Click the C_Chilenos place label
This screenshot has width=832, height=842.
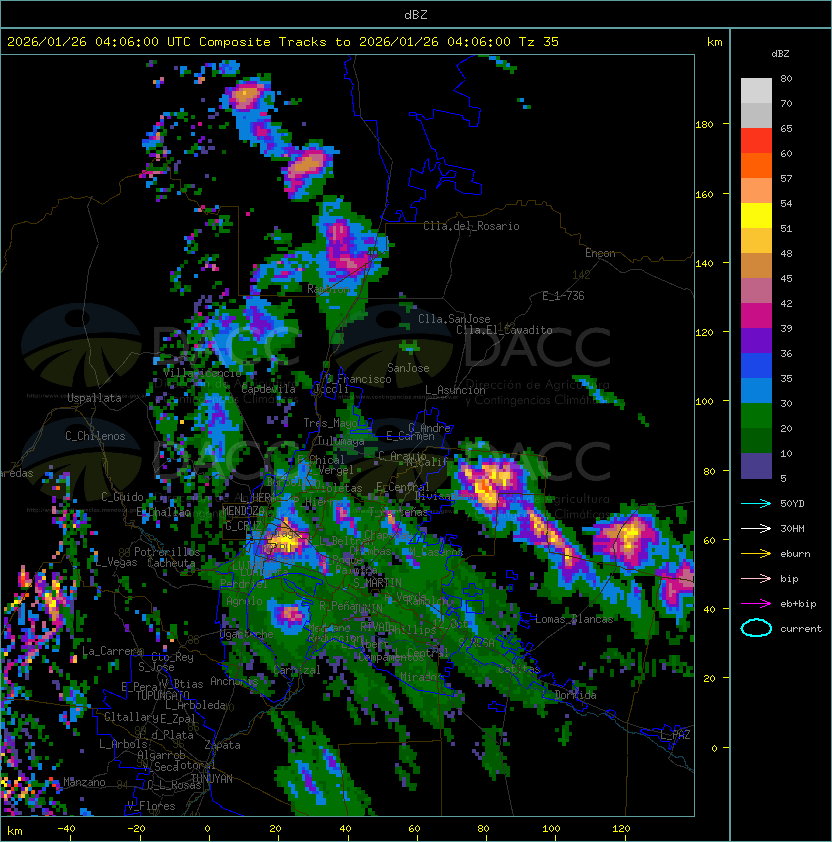coord(95,436)
